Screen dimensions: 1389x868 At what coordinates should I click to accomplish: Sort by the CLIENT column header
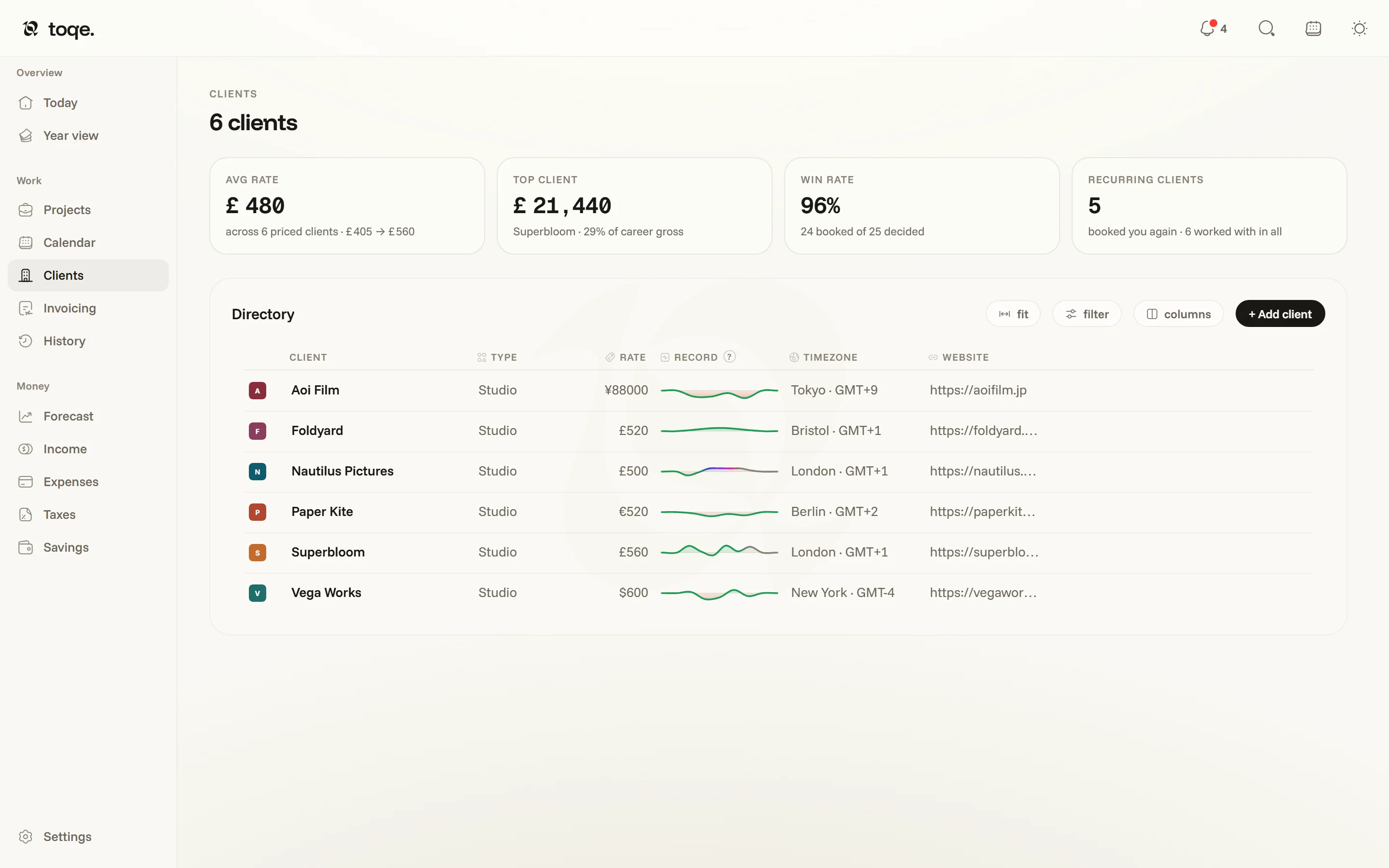308,357
